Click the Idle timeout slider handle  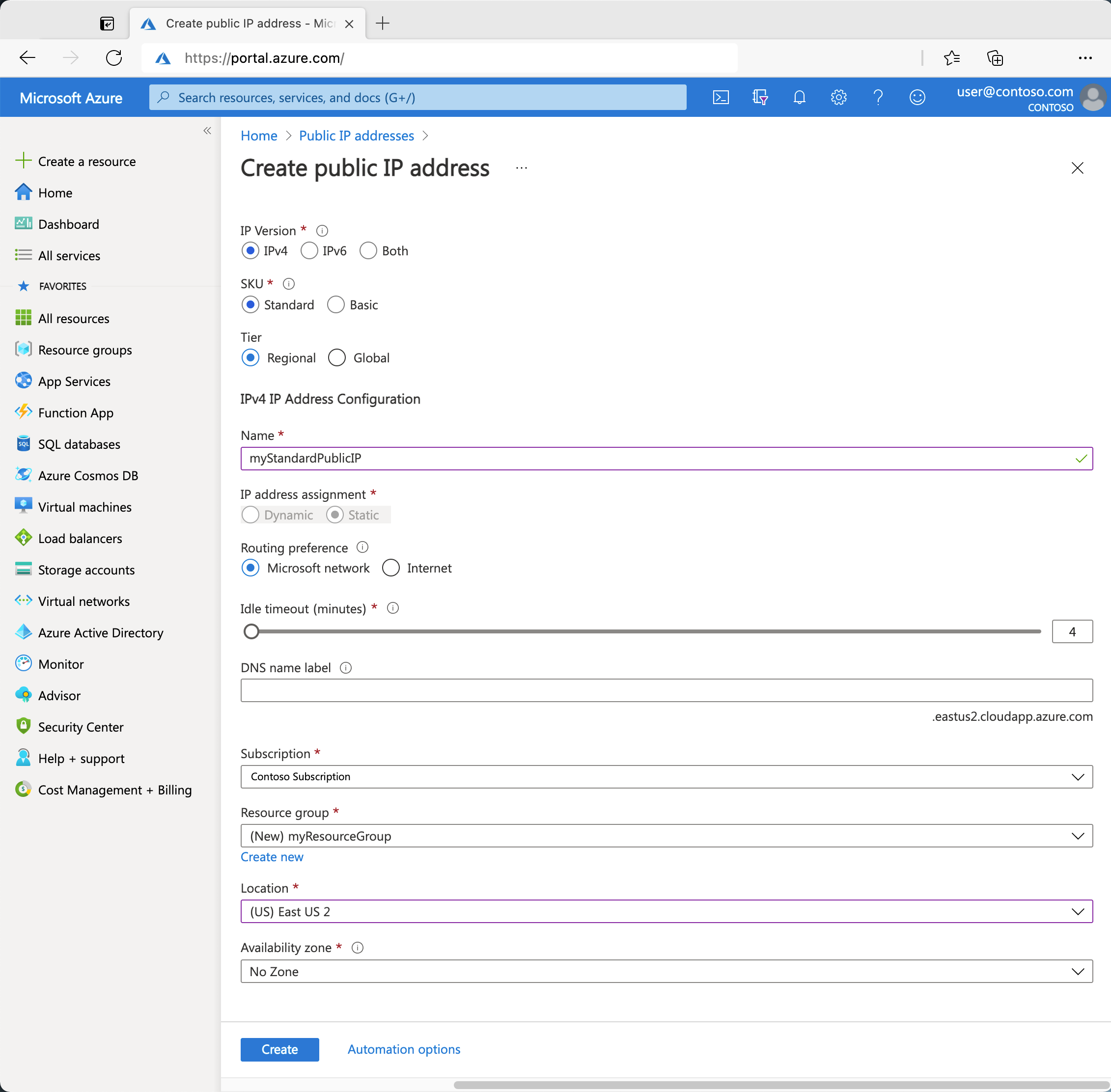pos(251,631)
